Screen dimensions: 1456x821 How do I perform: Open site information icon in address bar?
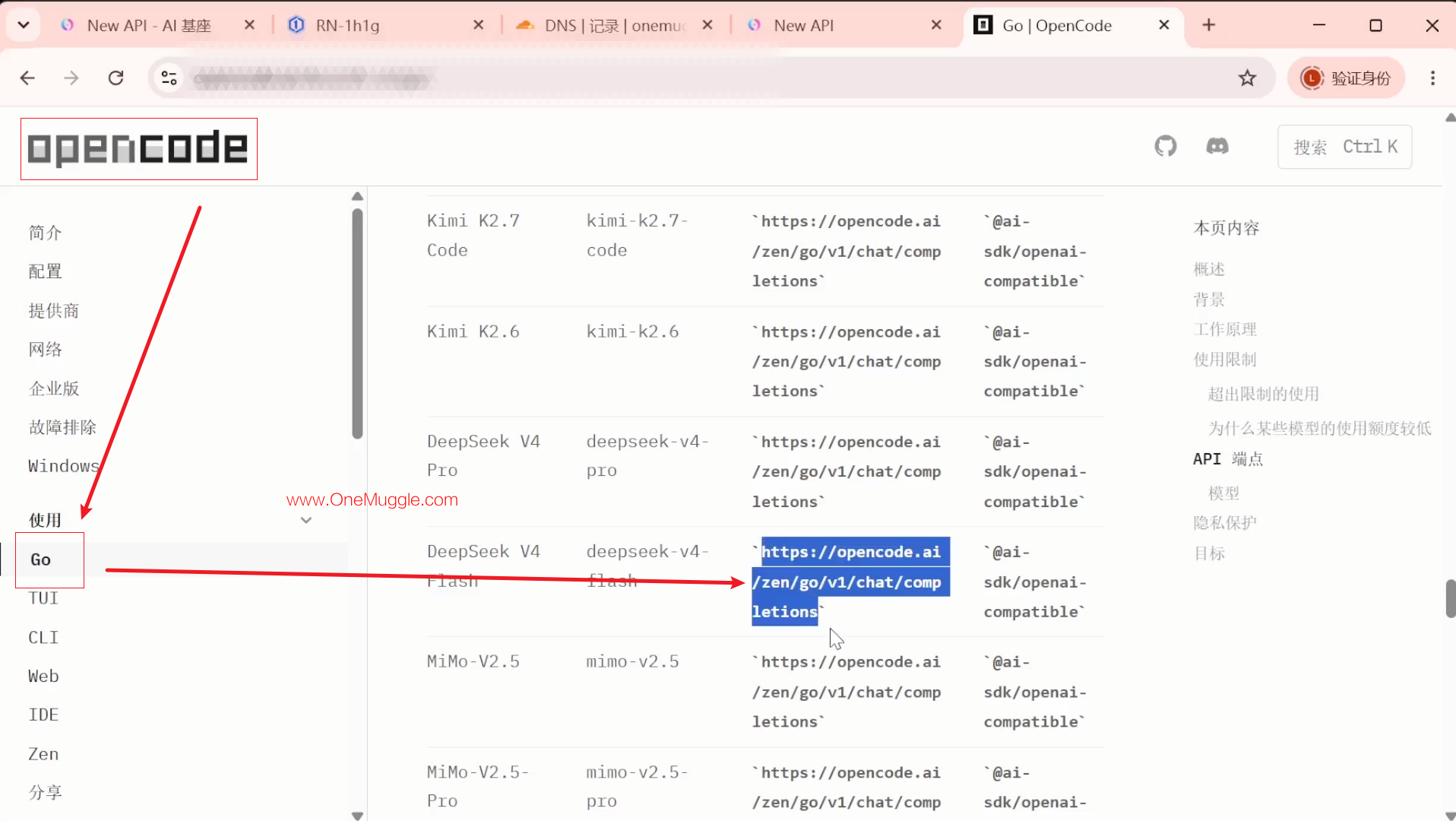coord(169,78)
